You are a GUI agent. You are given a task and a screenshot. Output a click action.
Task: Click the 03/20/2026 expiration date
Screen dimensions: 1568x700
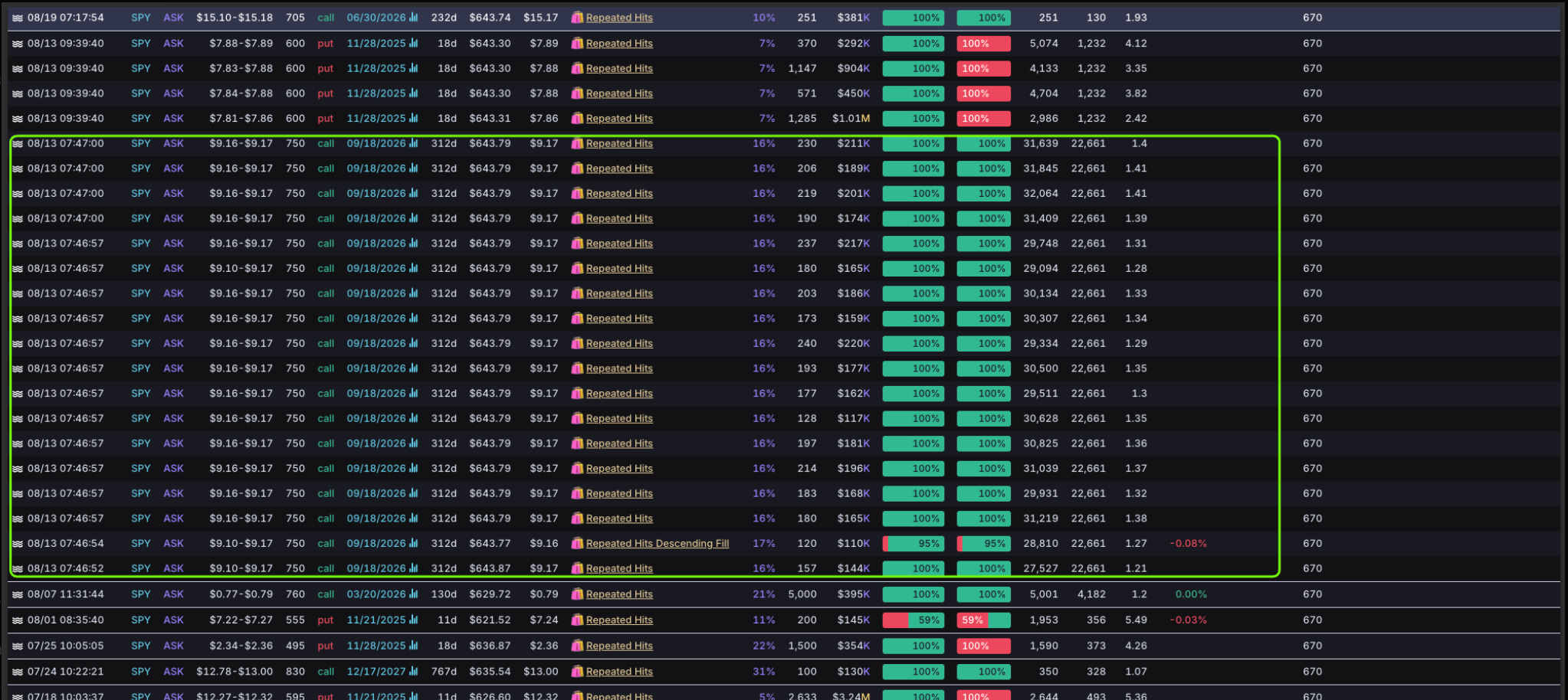(376, 594)
